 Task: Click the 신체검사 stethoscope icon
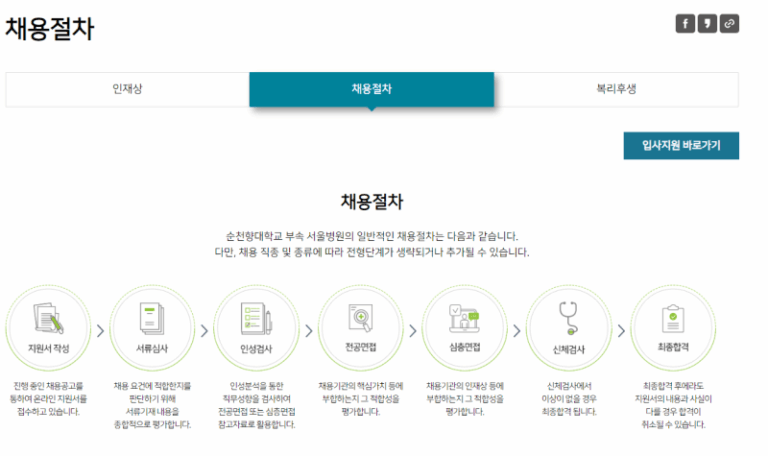pyautogui.click(x=568, y=317)
